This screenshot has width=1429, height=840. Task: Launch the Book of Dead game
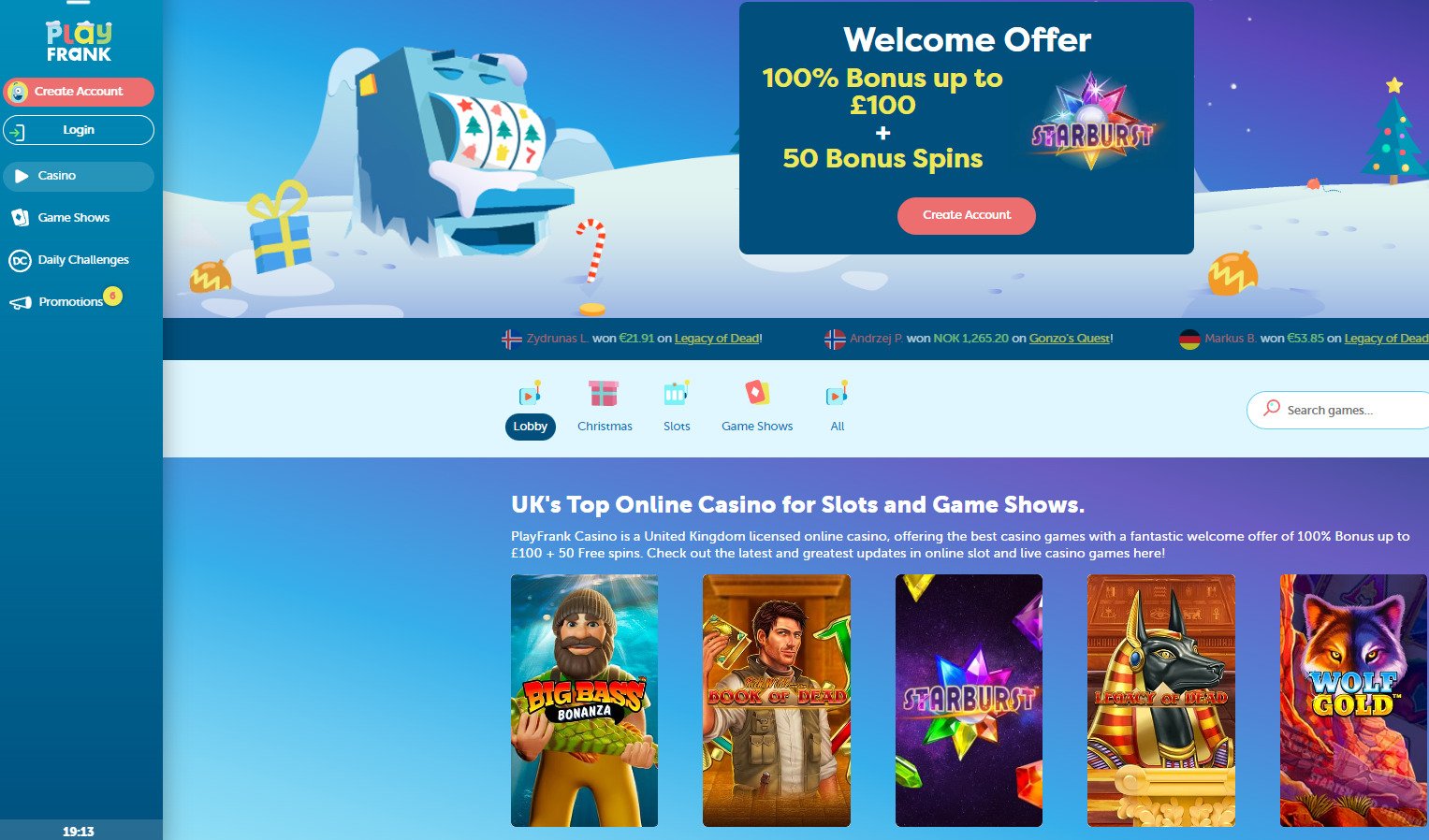pos(777,701)
